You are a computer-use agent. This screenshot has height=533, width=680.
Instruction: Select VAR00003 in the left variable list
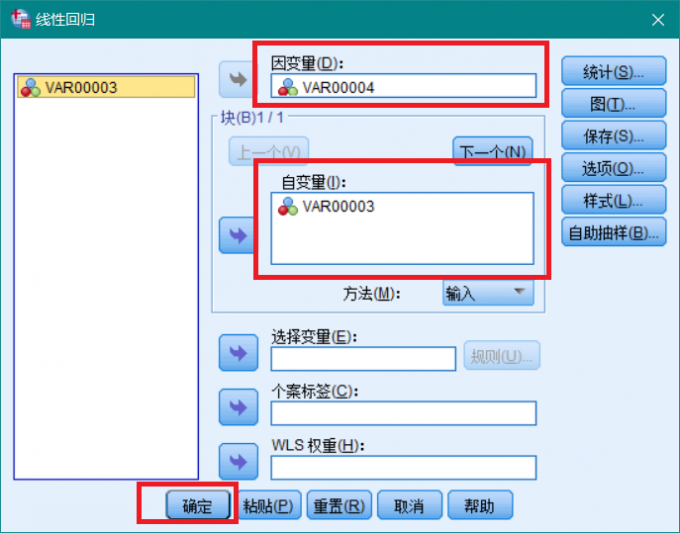[106, 87]
